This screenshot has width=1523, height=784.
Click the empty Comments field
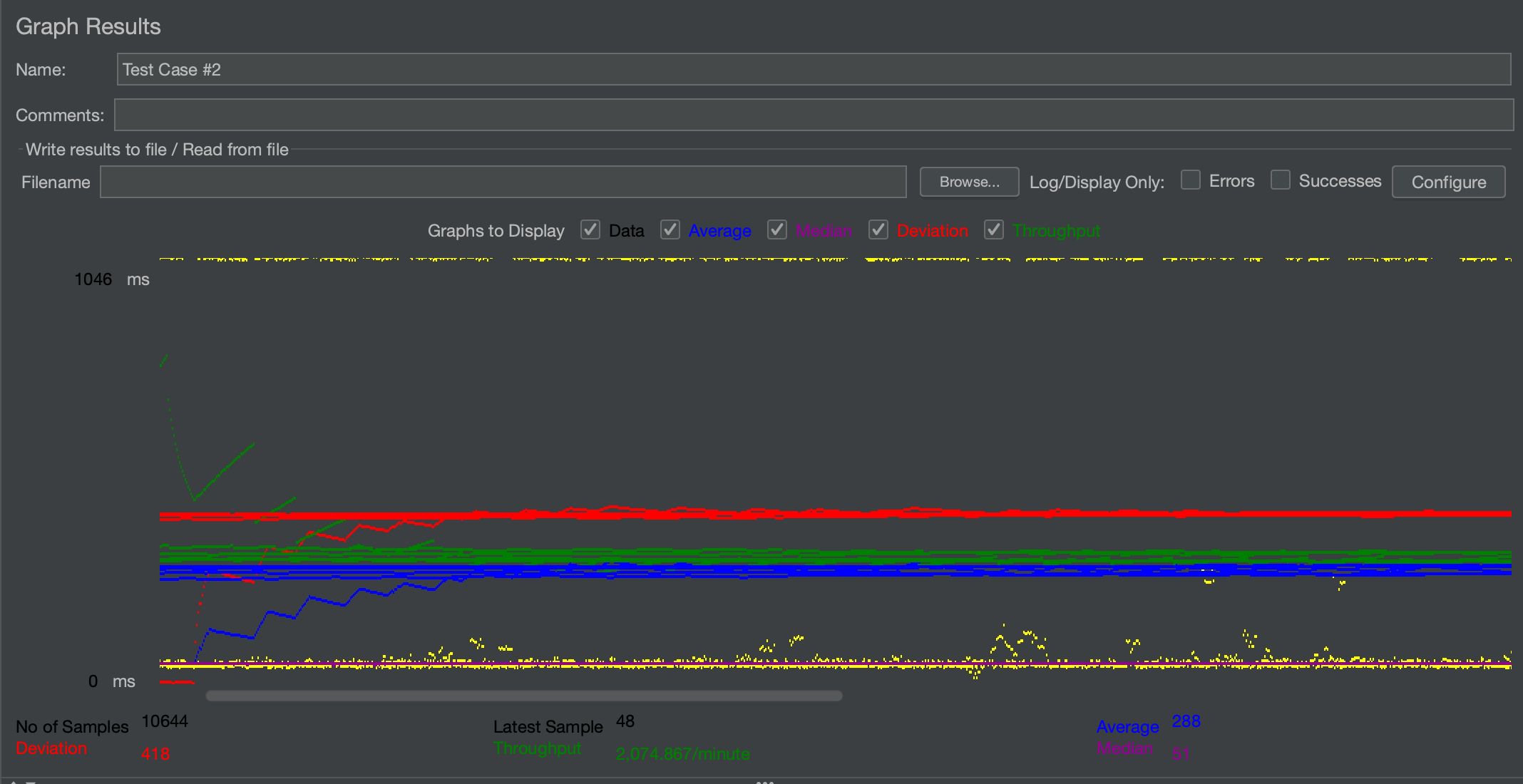tap(814, 115)
